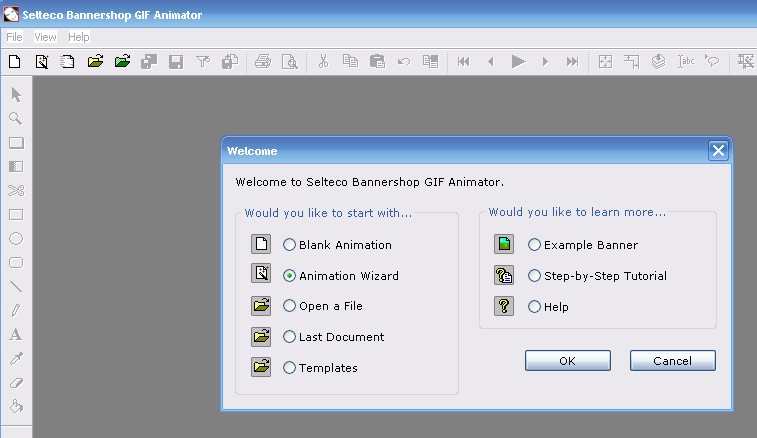Image resolution: width=757 pixels, height=438 pixels.
Task: Click the stacked pages toolbar icon
Action: (68, 62)
